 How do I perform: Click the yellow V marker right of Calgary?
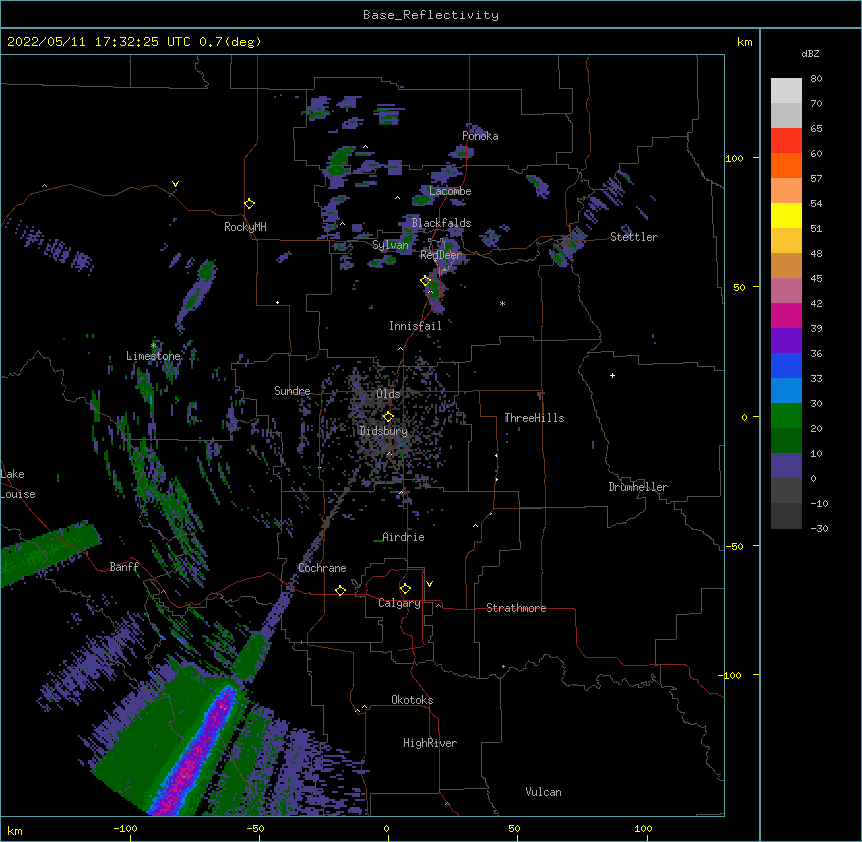429,584
